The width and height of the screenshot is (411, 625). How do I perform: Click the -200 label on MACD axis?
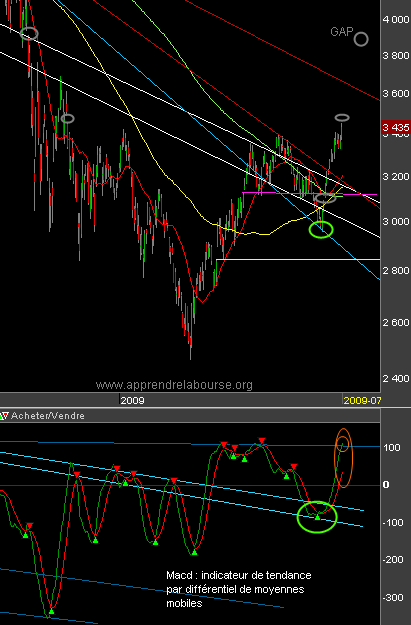coord(391,560)
